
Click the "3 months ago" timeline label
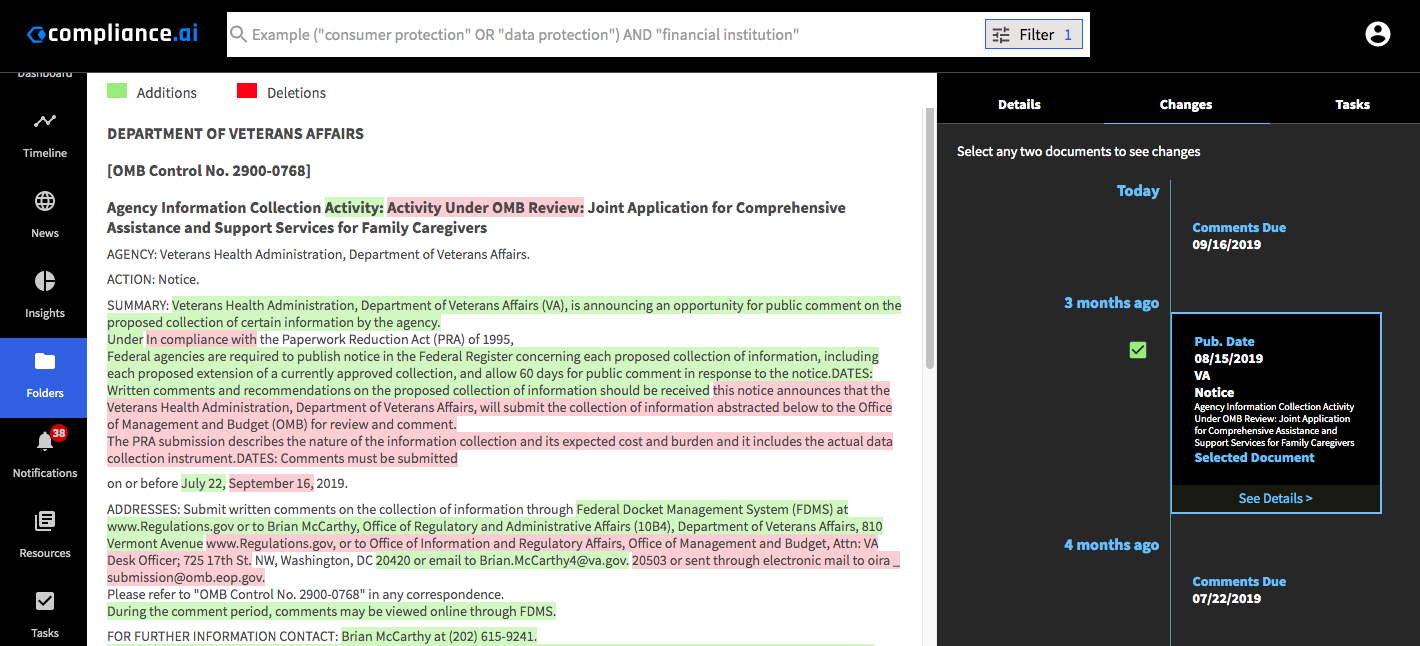pyautogui.click(x=1111, y=303)
